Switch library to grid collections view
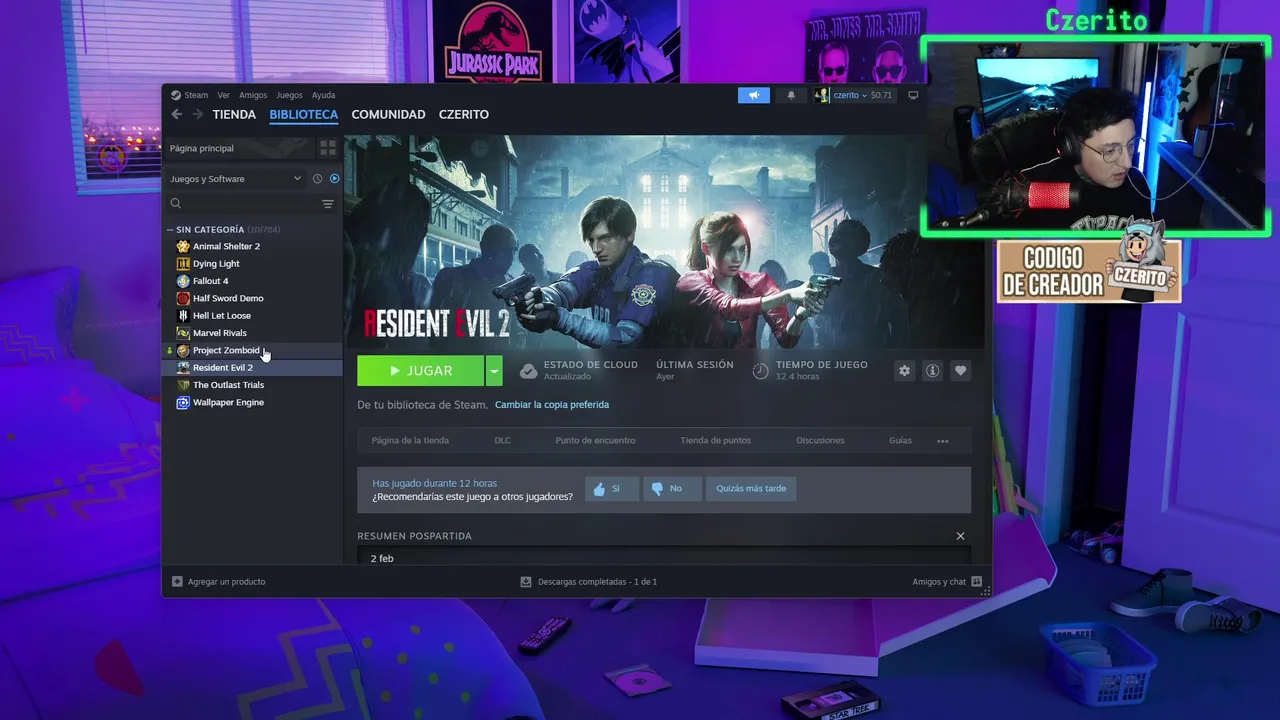Image resolution: width=1280 pixels, height=720 pixels. point(328,148)
